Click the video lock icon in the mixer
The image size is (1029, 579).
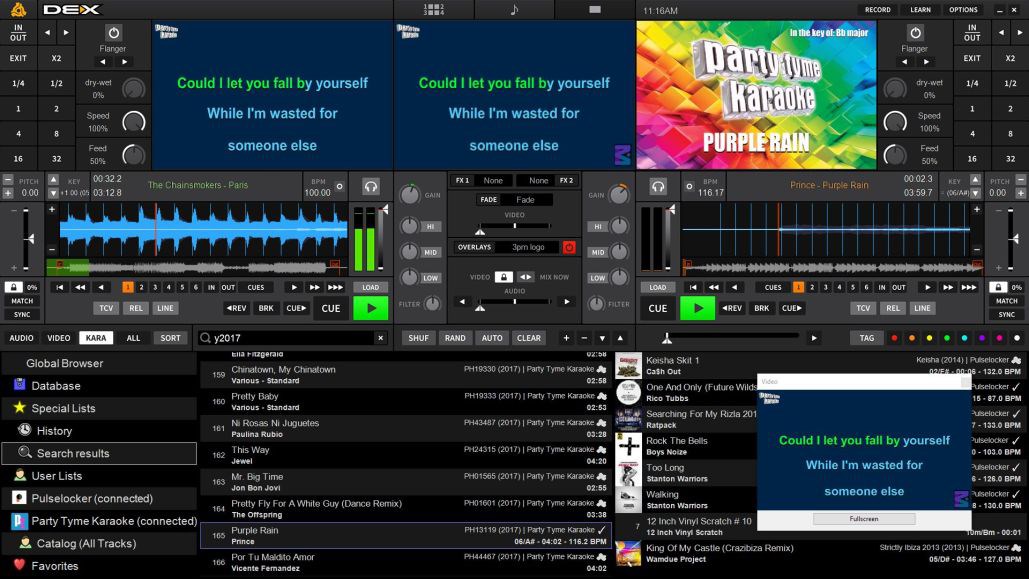point(504,277)
